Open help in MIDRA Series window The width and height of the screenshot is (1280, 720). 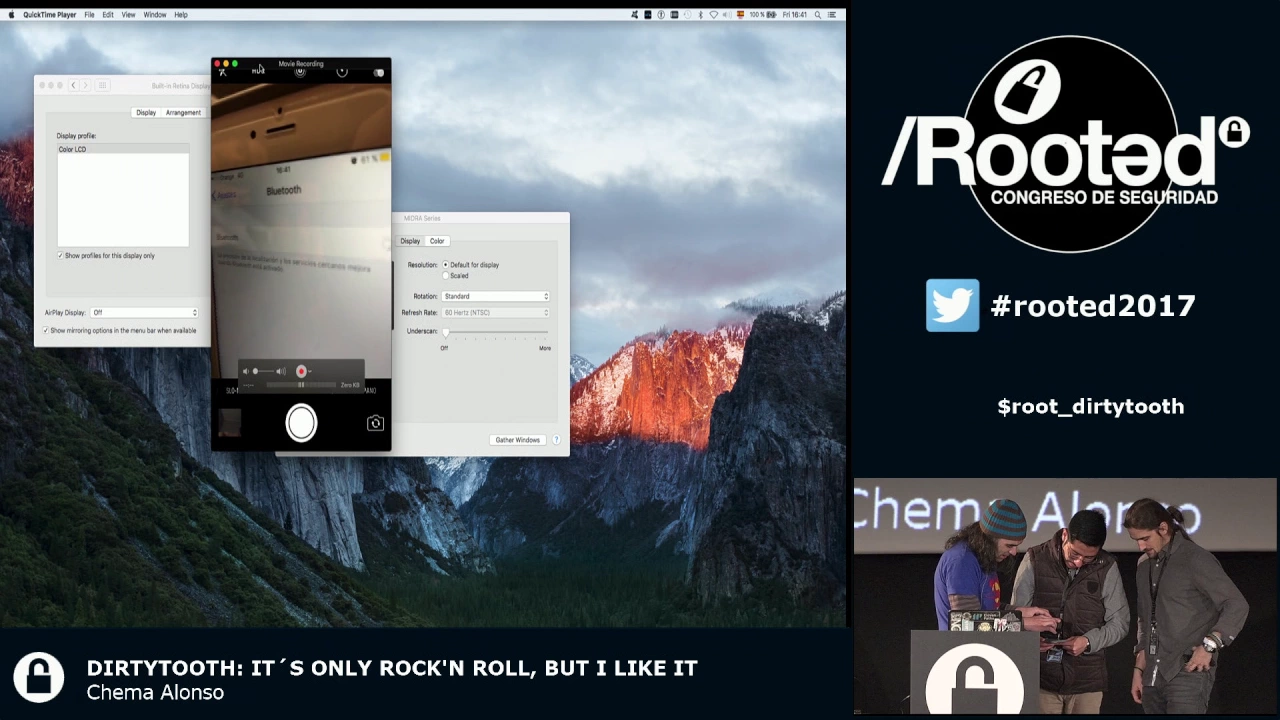click(556, 440)
